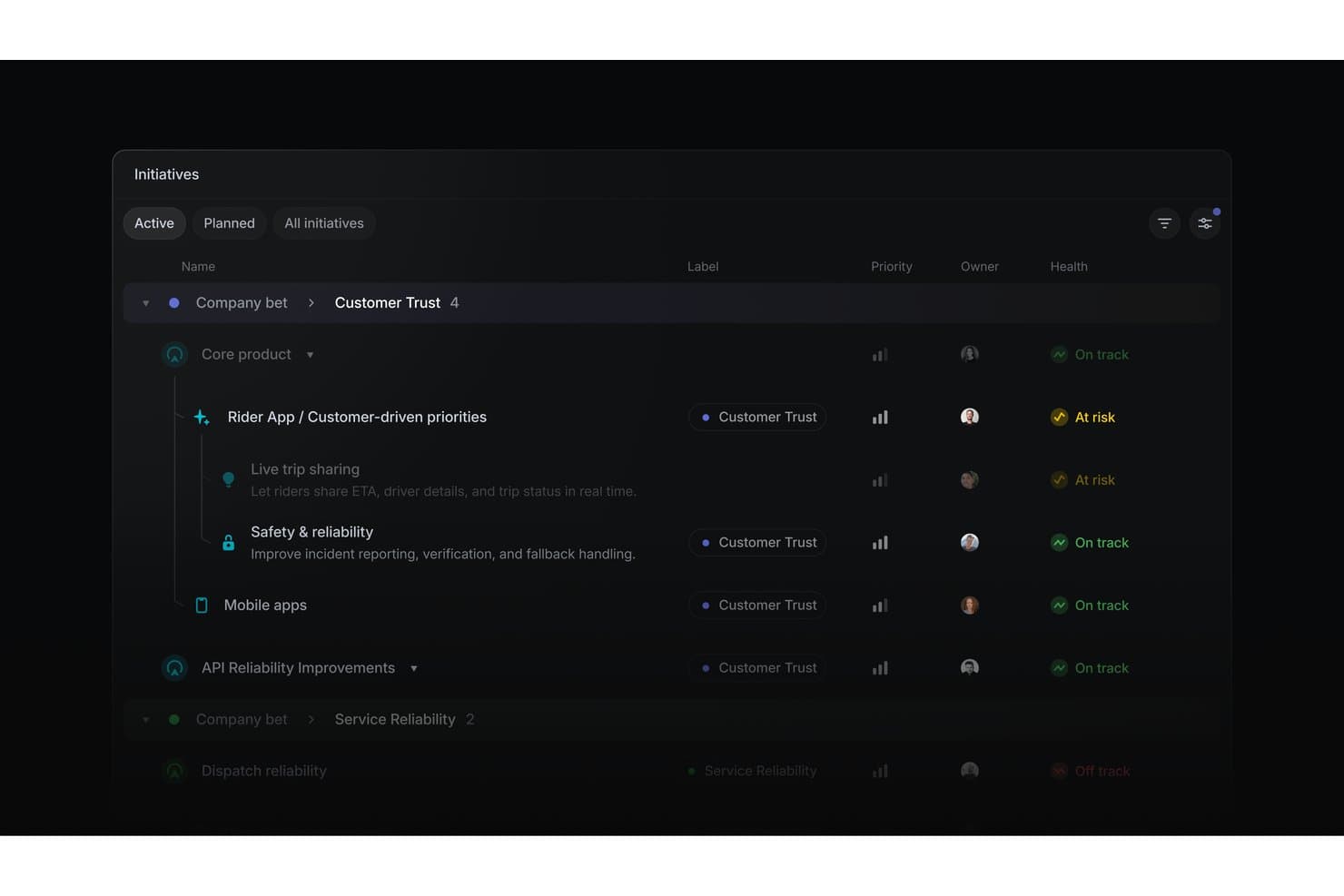Click the Health column header
The image size is (1344, 896).
tap(1069, 267)
